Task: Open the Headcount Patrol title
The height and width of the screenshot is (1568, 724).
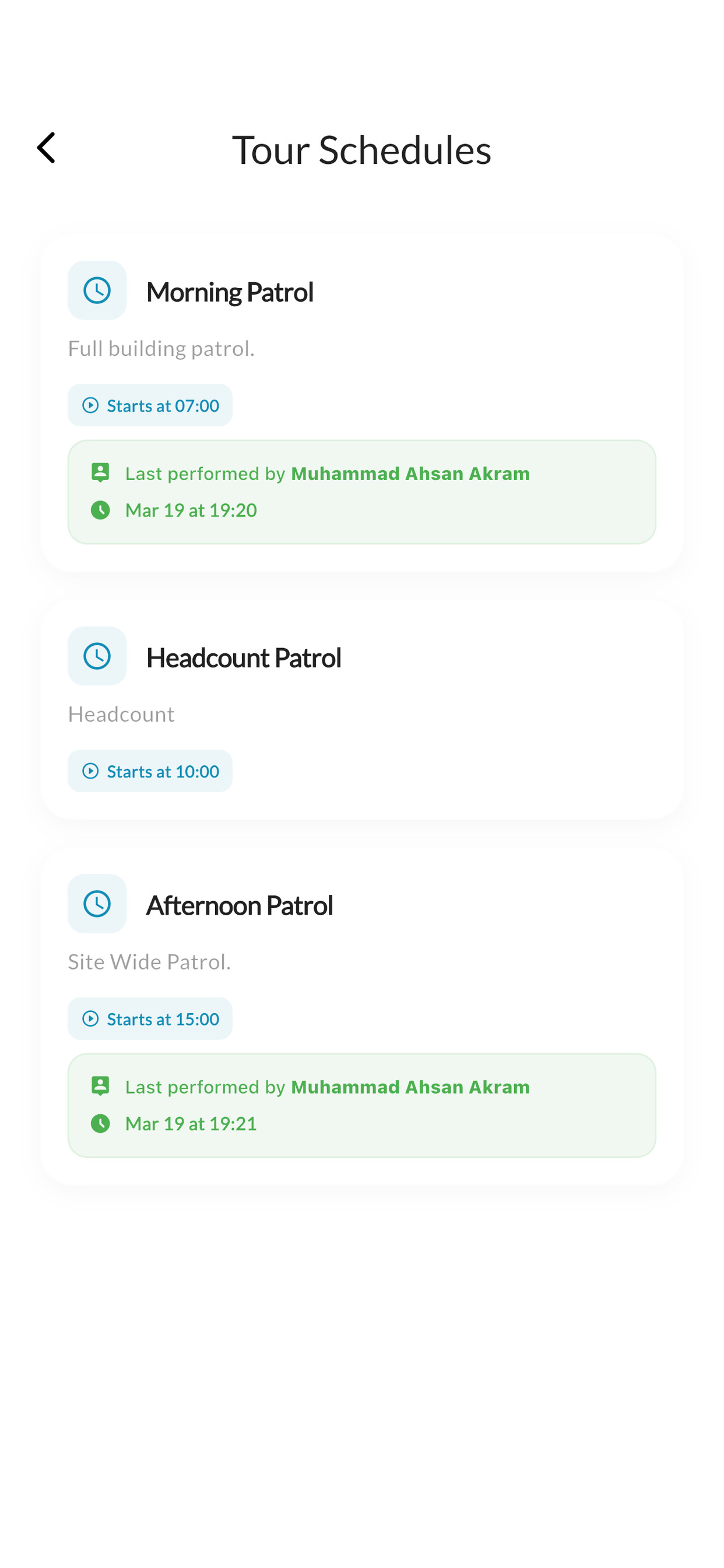Action: pyautogui.click(x=243, y=658)
